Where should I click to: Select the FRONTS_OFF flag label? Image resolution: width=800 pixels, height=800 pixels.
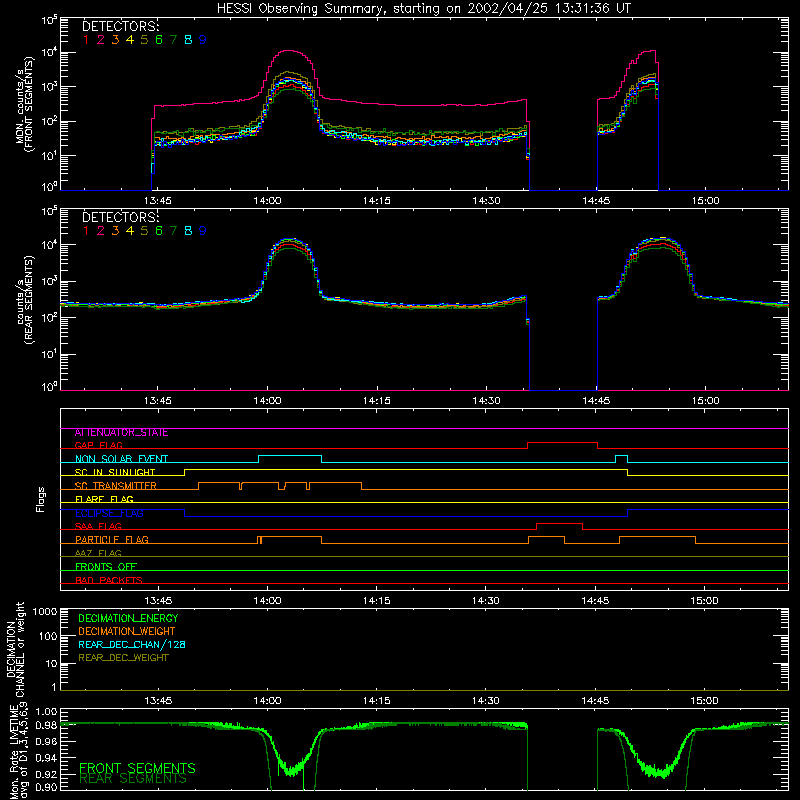(x=106, y=567)
